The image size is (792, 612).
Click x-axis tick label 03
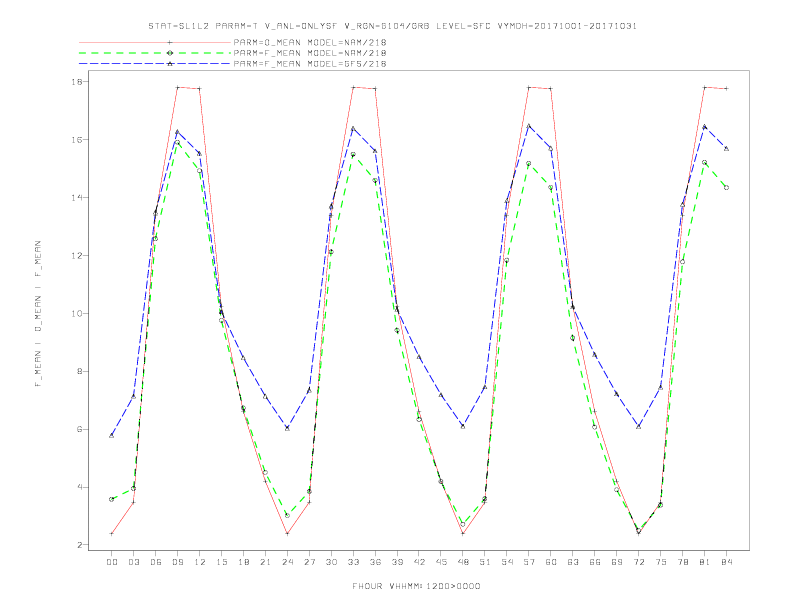133,562
